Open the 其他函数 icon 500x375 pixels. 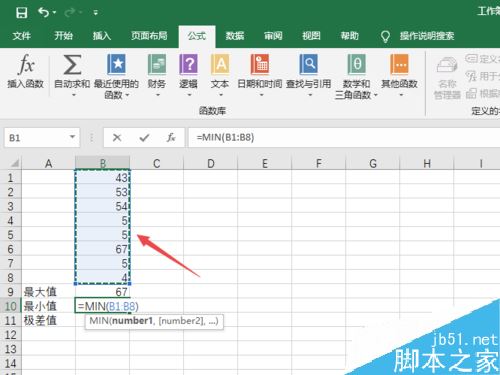pyautogui.click(x=399, y=64)
